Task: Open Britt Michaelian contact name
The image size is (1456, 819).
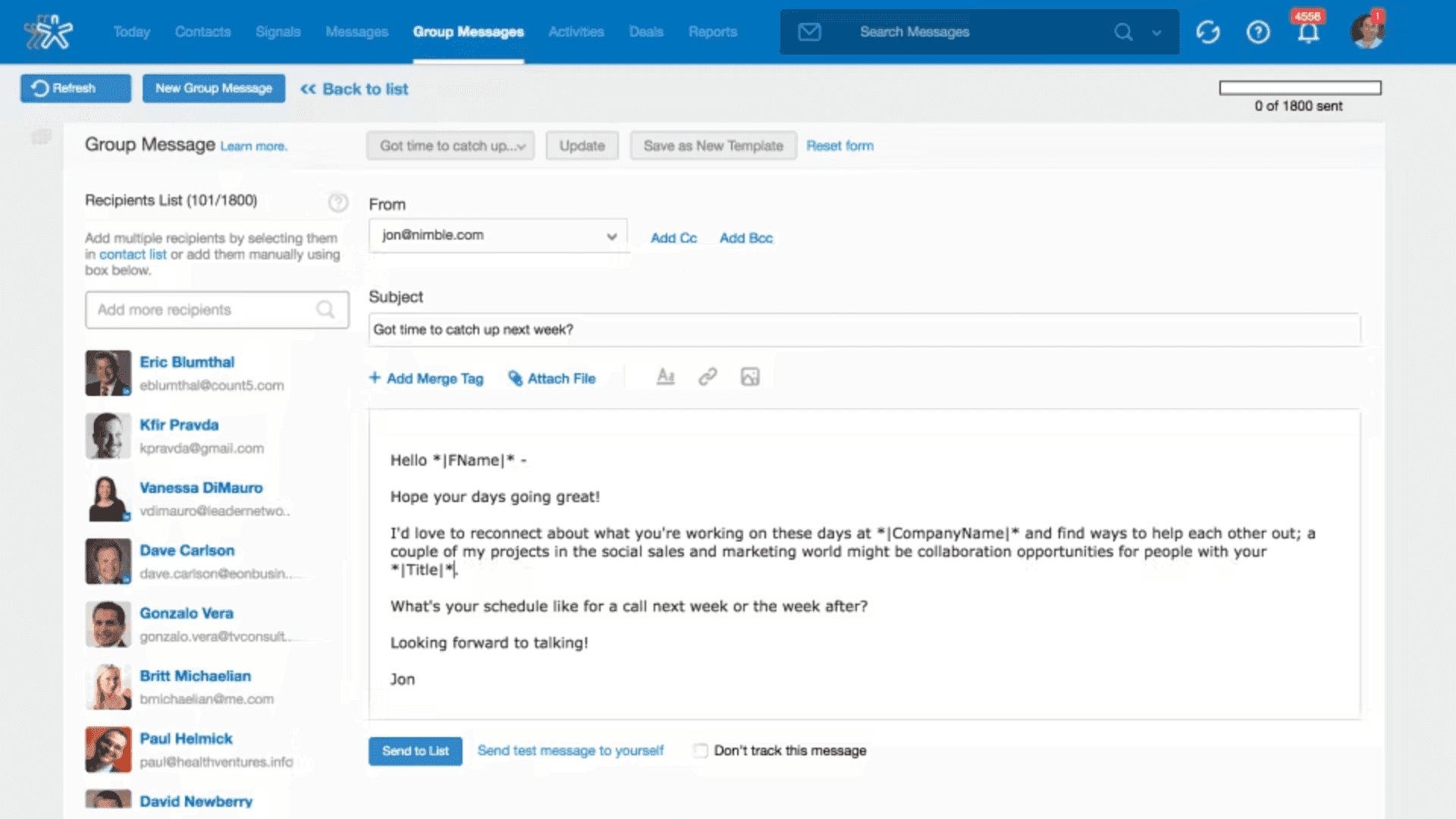Action: (x=195, y=676)
